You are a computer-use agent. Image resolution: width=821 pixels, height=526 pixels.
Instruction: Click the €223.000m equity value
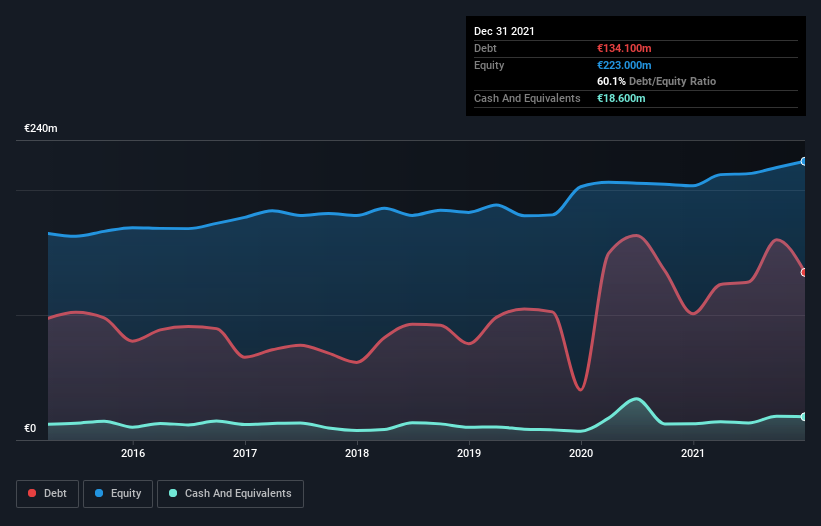[x=624, y=65]
